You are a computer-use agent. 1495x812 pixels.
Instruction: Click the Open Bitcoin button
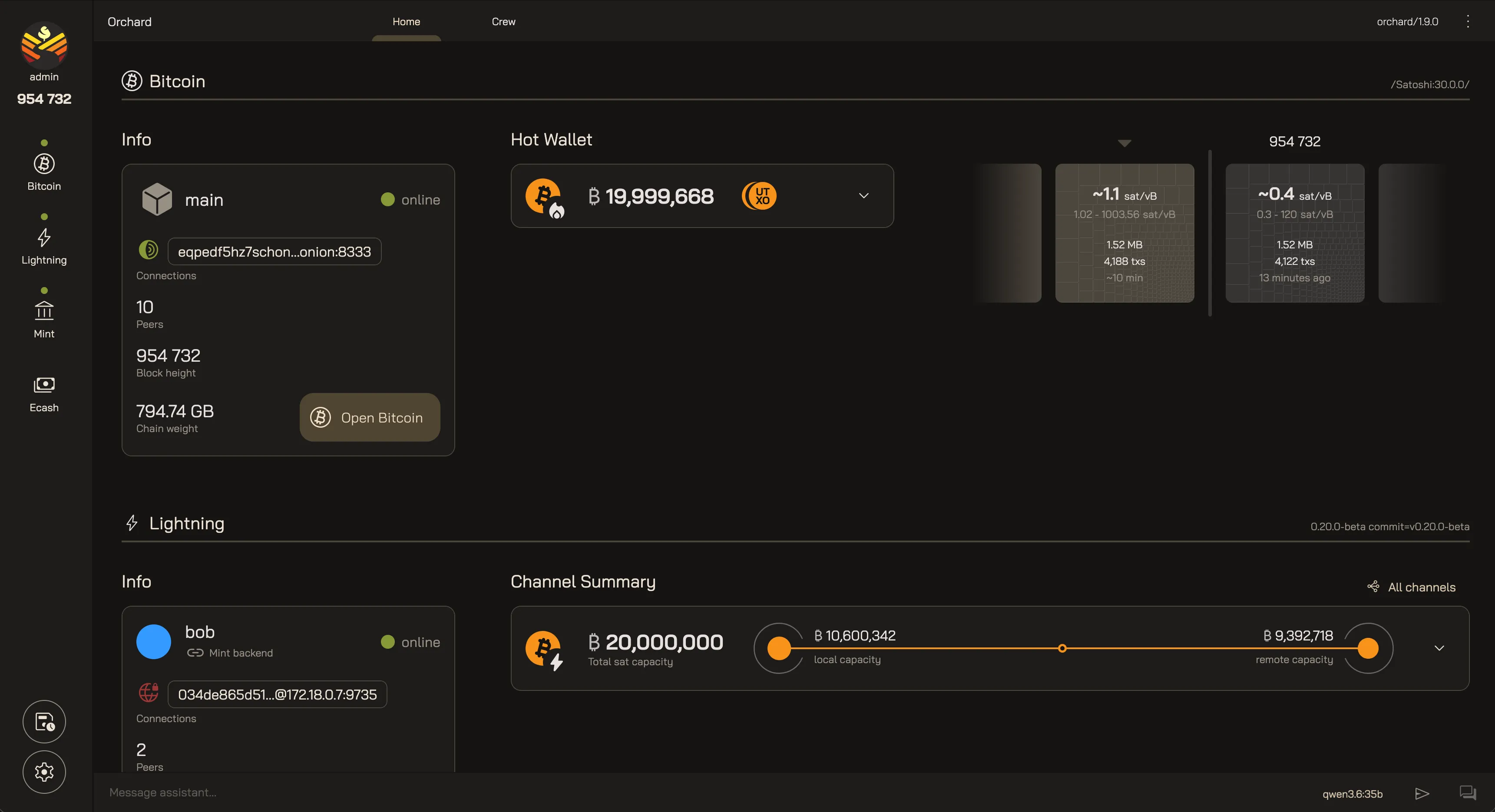click(370, 417)
